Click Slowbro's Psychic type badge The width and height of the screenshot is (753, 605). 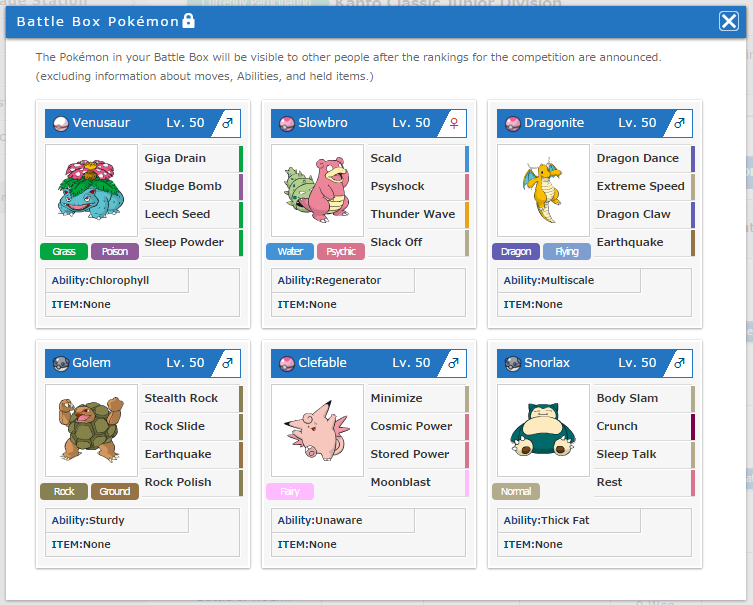341,251
